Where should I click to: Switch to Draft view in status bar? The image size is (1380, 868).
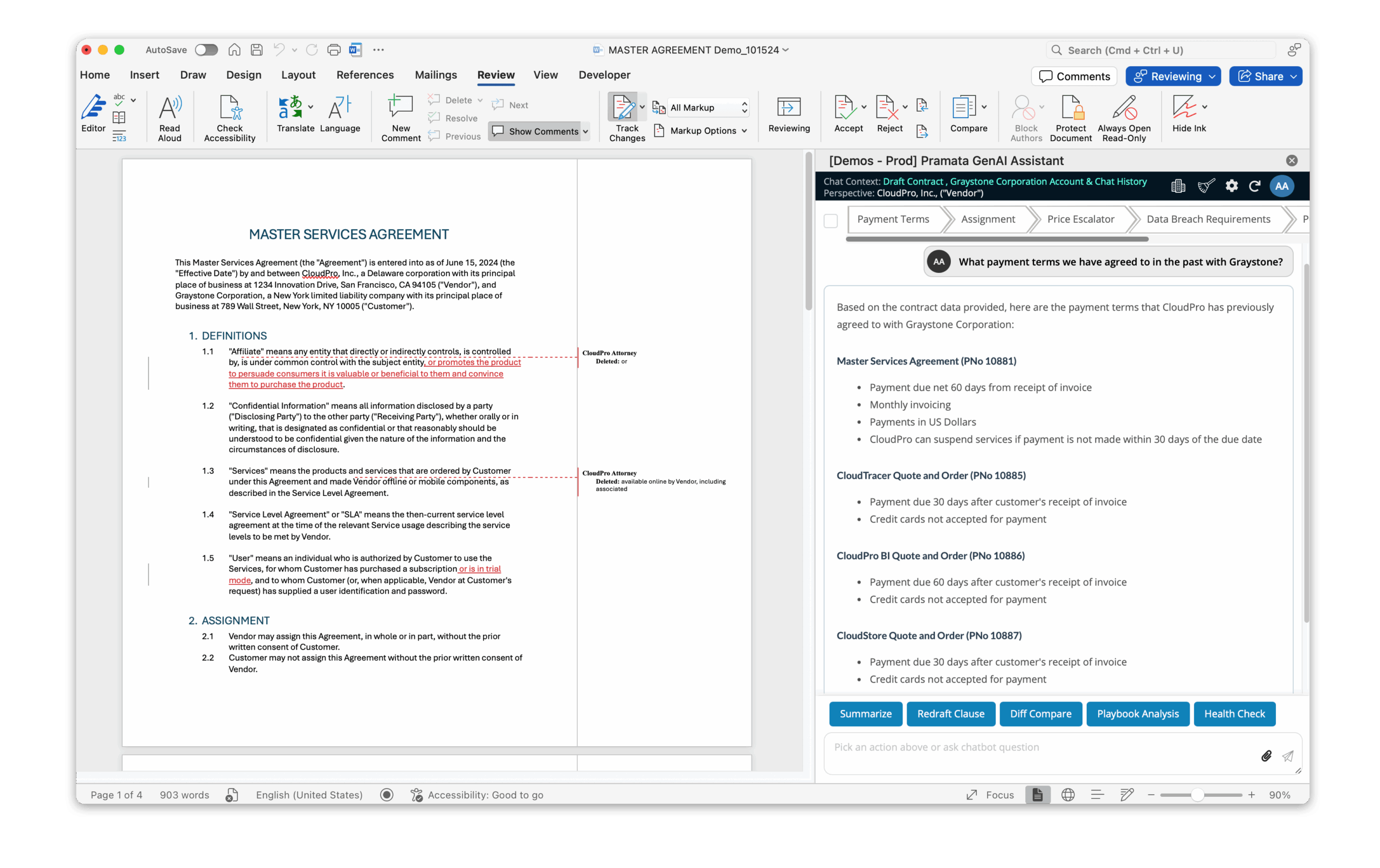[1127, 795]
